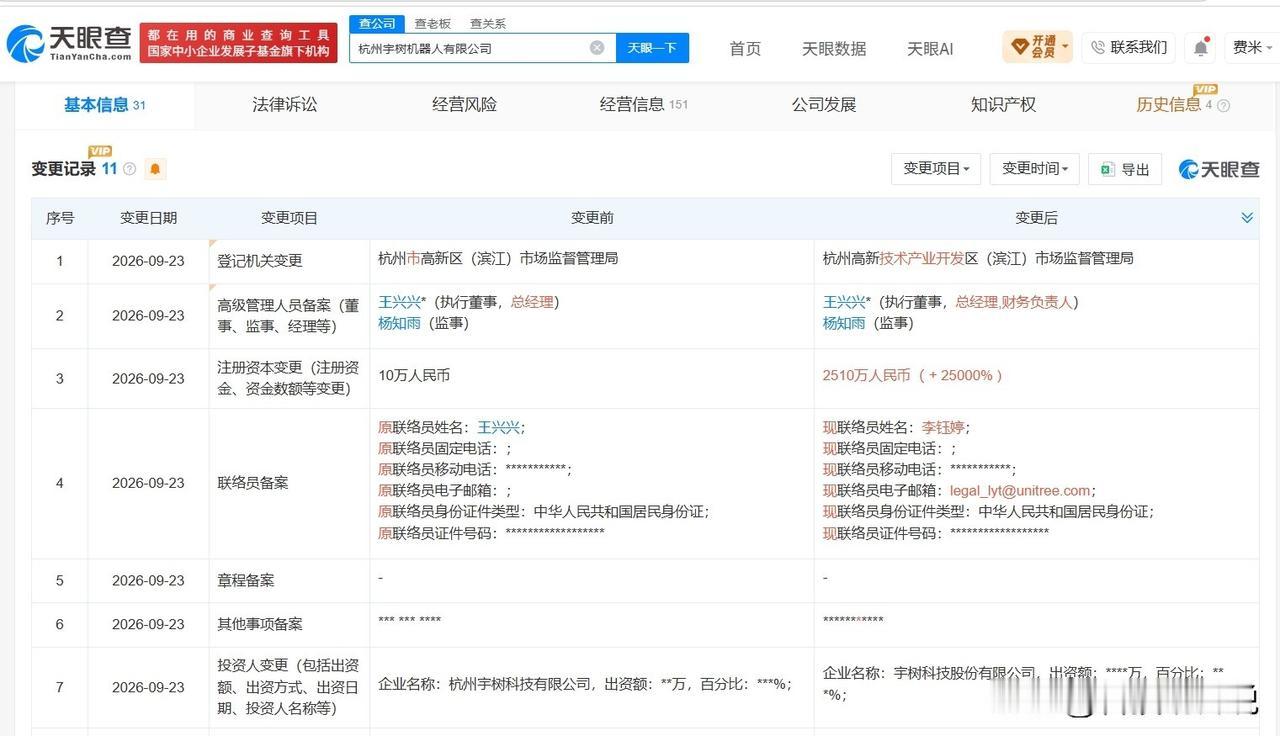Screen dimensions: 1280x736
Task: Open 历史信息 tab
Action: pos(1169,105)
